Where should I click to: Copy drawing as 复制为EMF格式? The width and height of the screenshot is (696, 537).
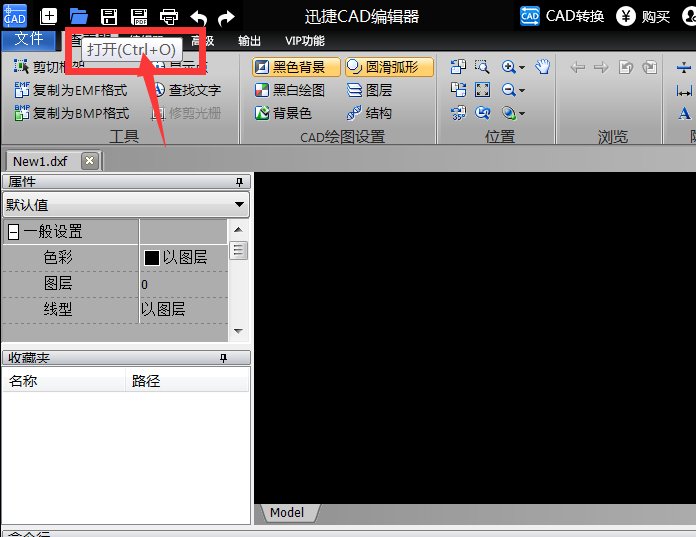click(71, 90)
